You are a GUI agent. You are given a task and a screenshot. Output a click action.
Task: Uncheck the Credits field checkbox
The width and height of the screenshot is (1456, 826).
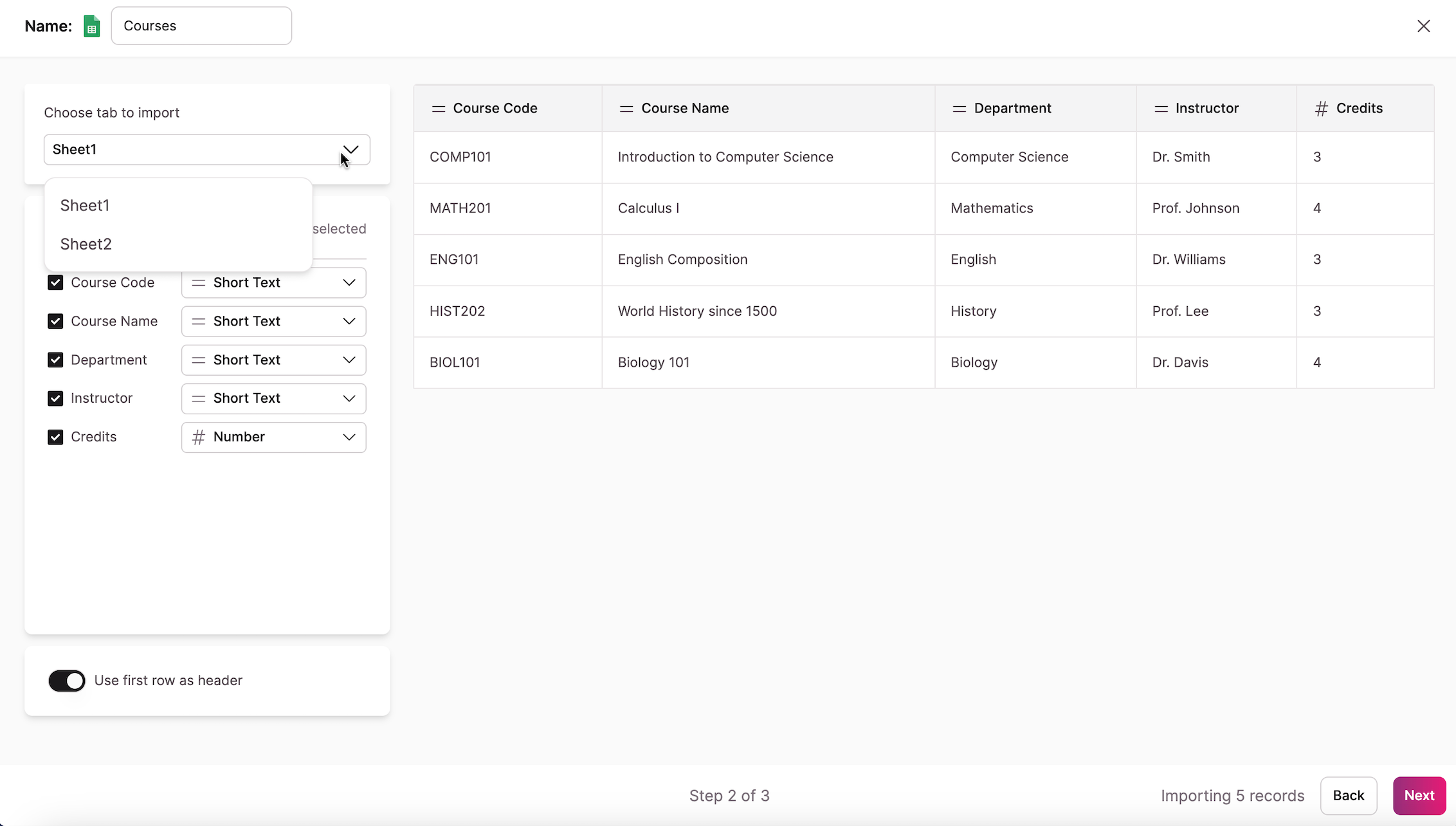55,437
